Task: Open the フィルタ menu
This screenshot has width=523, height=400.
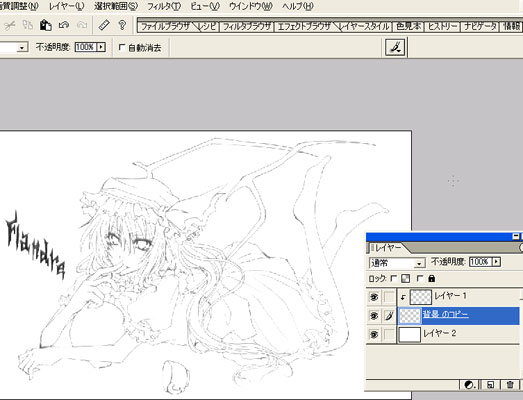Action: 164,6
